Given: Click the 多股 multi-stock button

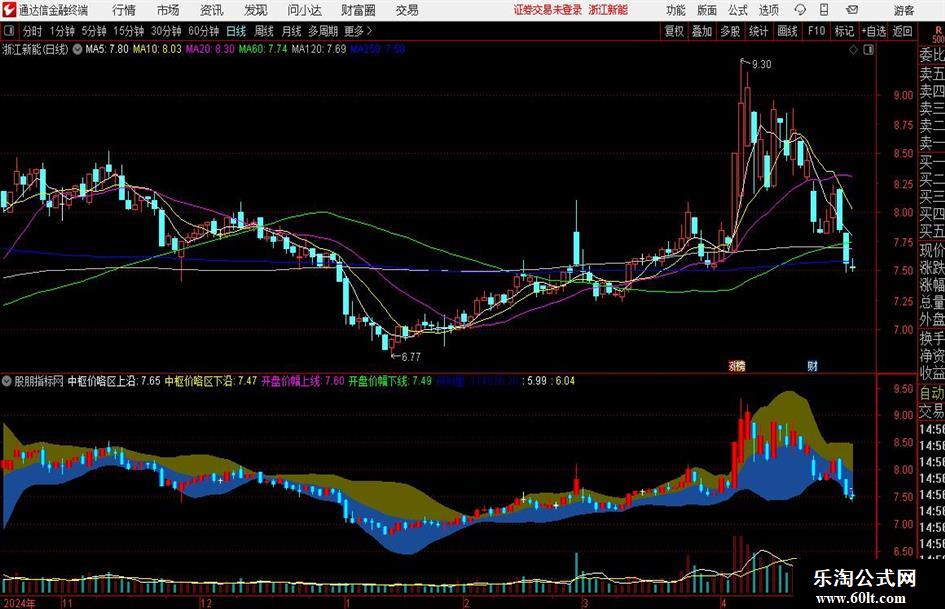Looking at the screenshot, I should [730, 31].
